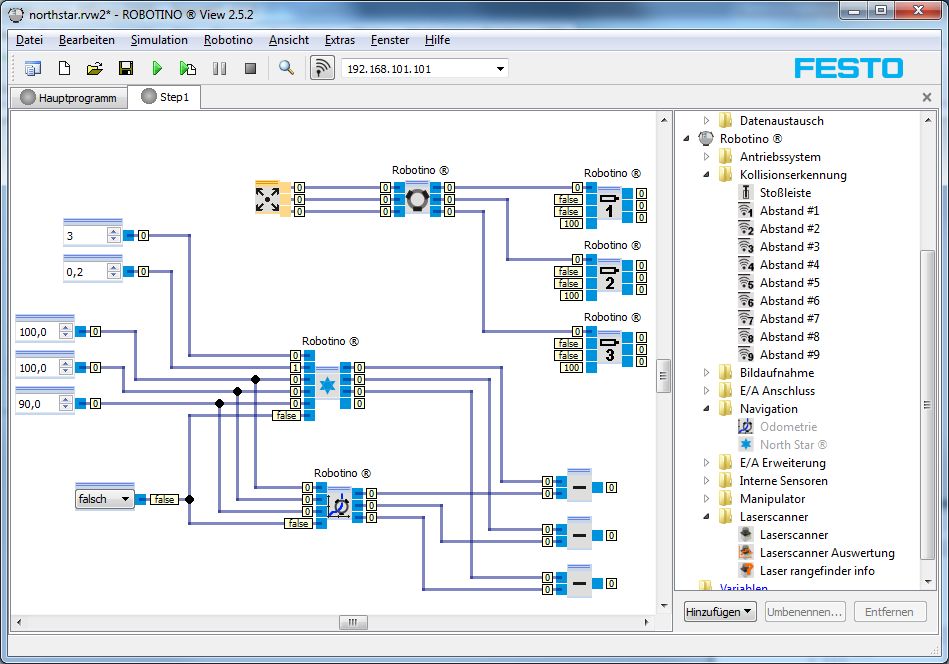Increase the 90,0 constant with spinner
The width and height of the screenshot is (949, 664).
67,399
